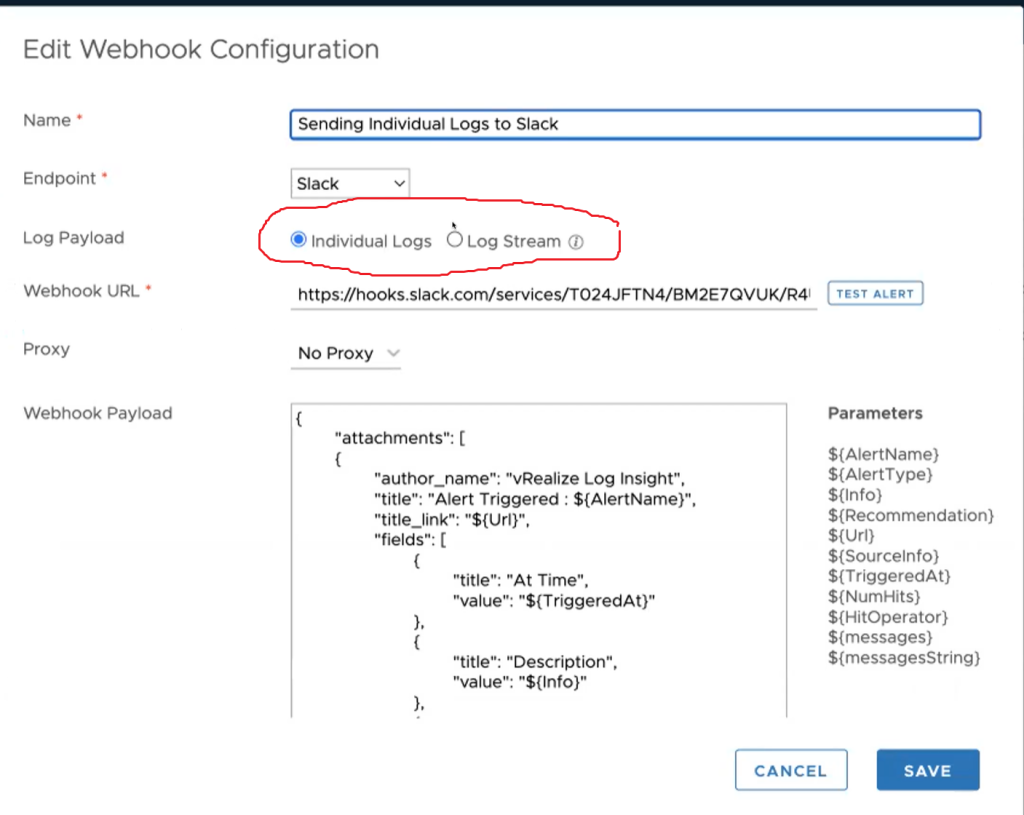Click the ${AlertType} parameter
Screen dimensions: 1024x815
point(880,474)
